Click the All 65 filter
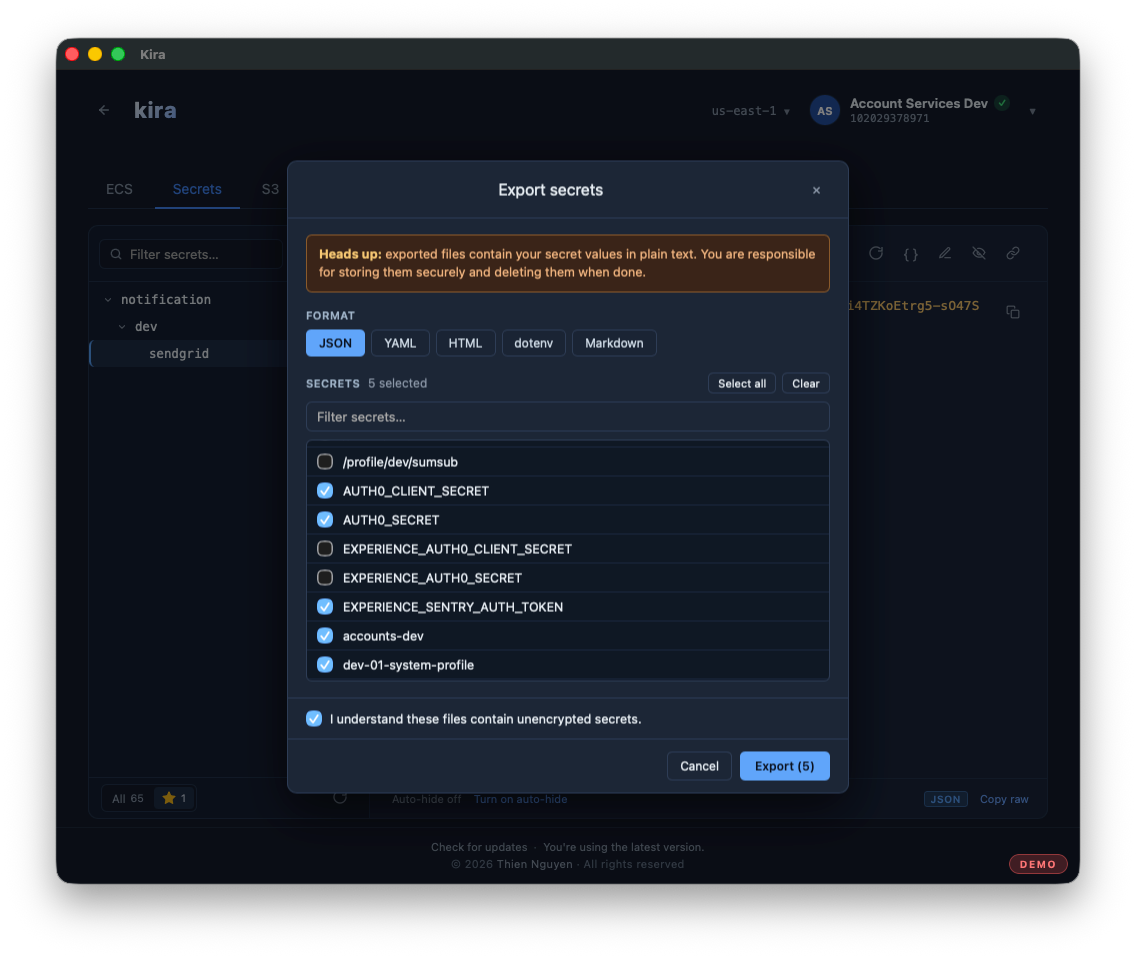This screenshot has width=1136, height=958. point(128,798)
